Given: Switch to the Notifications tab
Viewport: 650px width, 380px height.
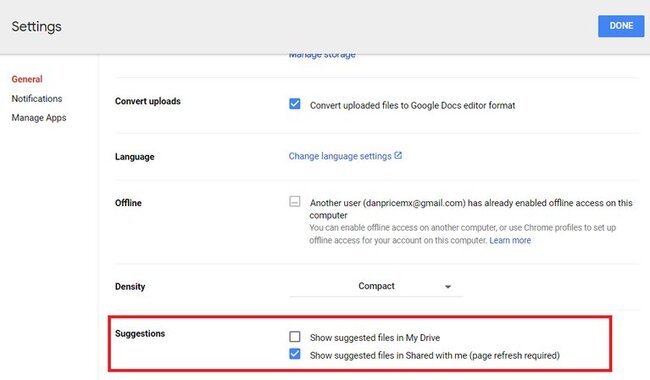Looking at the screenshot, I should [x=37, y=99].
